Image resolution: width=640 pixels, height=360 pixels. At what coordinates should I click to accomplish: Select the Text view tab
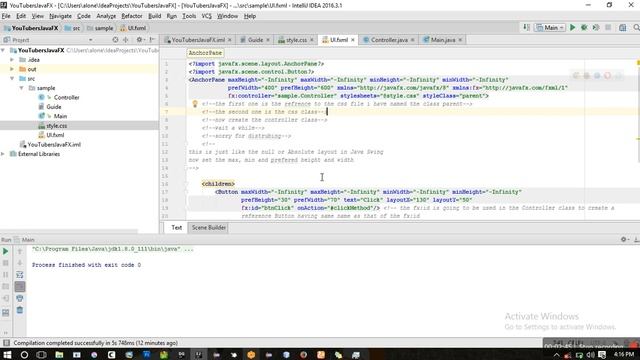[176, 227]
